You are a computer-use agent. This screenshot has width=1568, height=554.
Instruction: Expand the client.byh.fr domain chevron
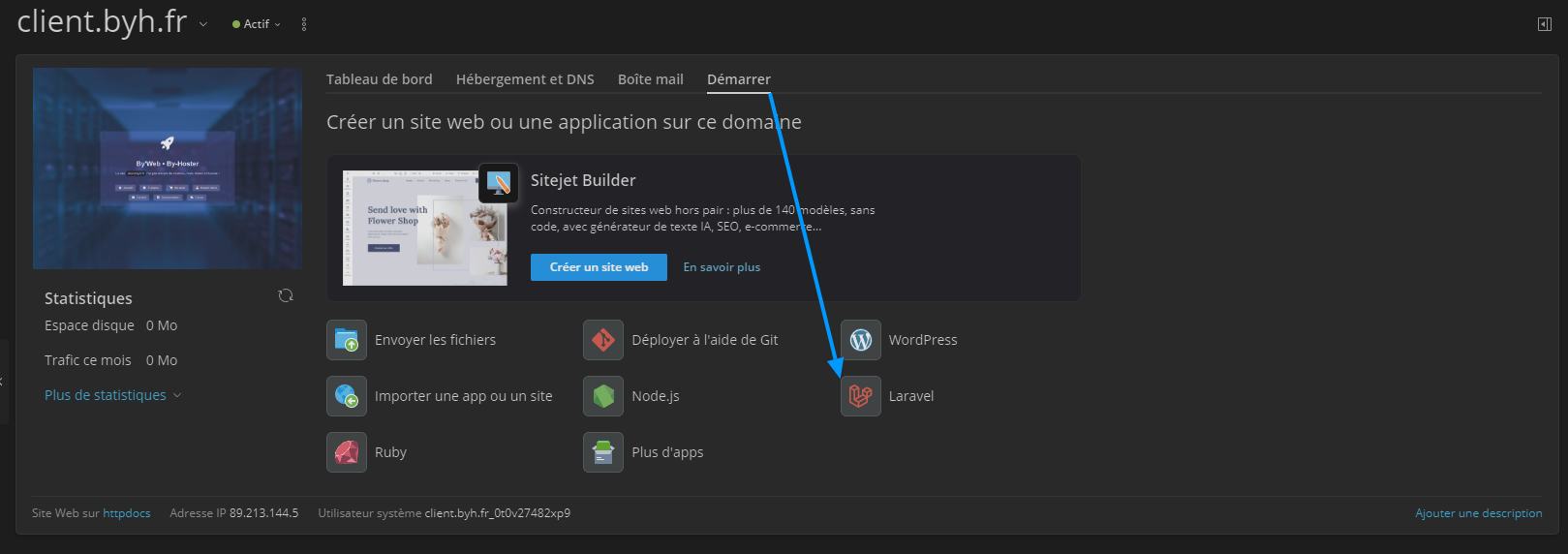click(x=203, y=24)
